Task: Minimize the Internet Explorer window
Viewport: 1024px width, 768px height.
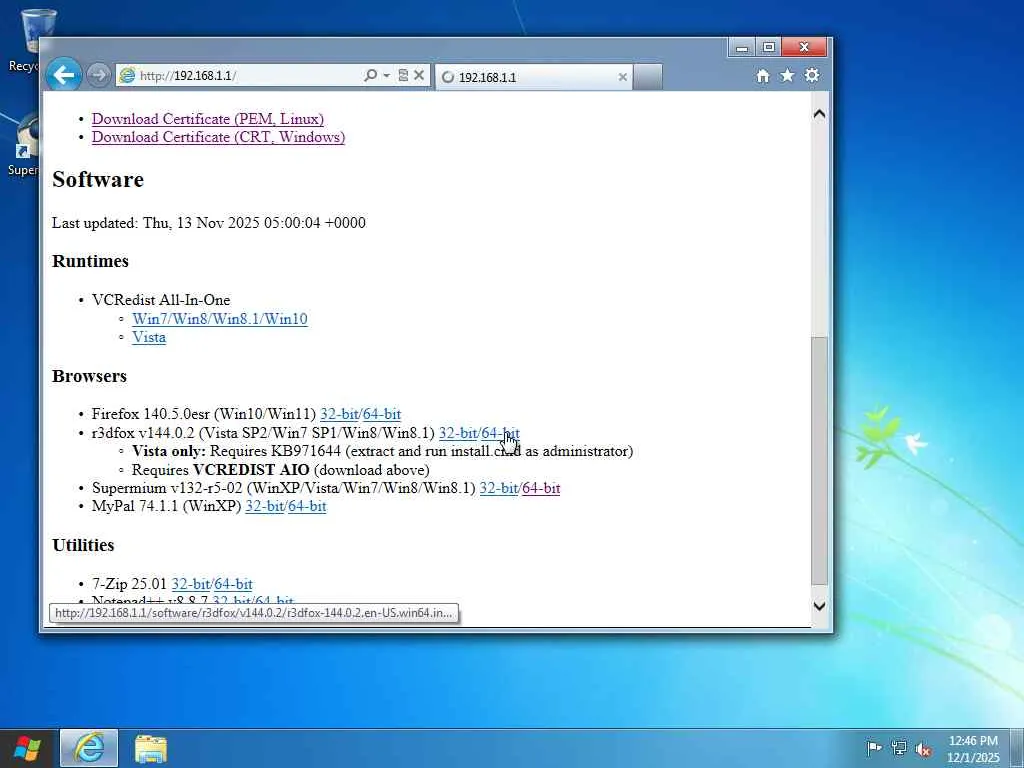Action: point(742,47)
